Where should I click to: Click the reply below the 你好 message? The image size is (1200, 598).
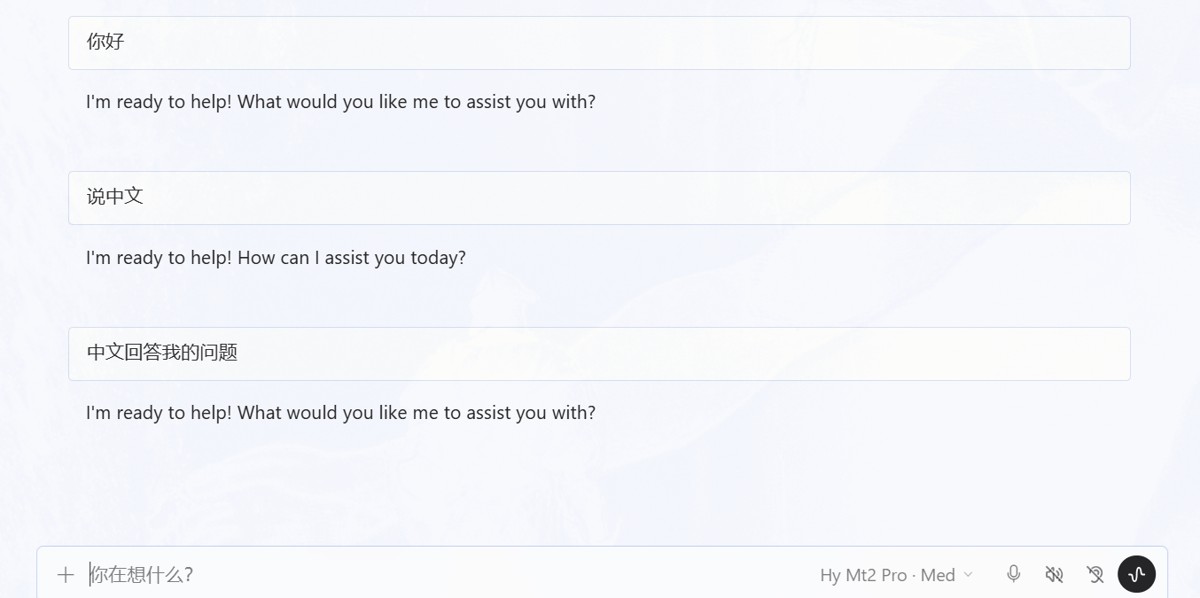click(341, 102)
